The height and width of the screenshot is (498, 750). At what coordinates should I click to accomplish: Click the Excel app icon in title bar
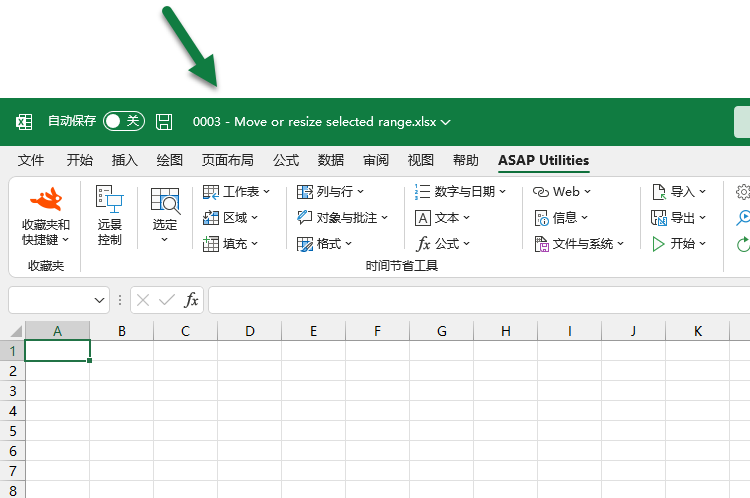pyautogui.click(x=24, y=122)
